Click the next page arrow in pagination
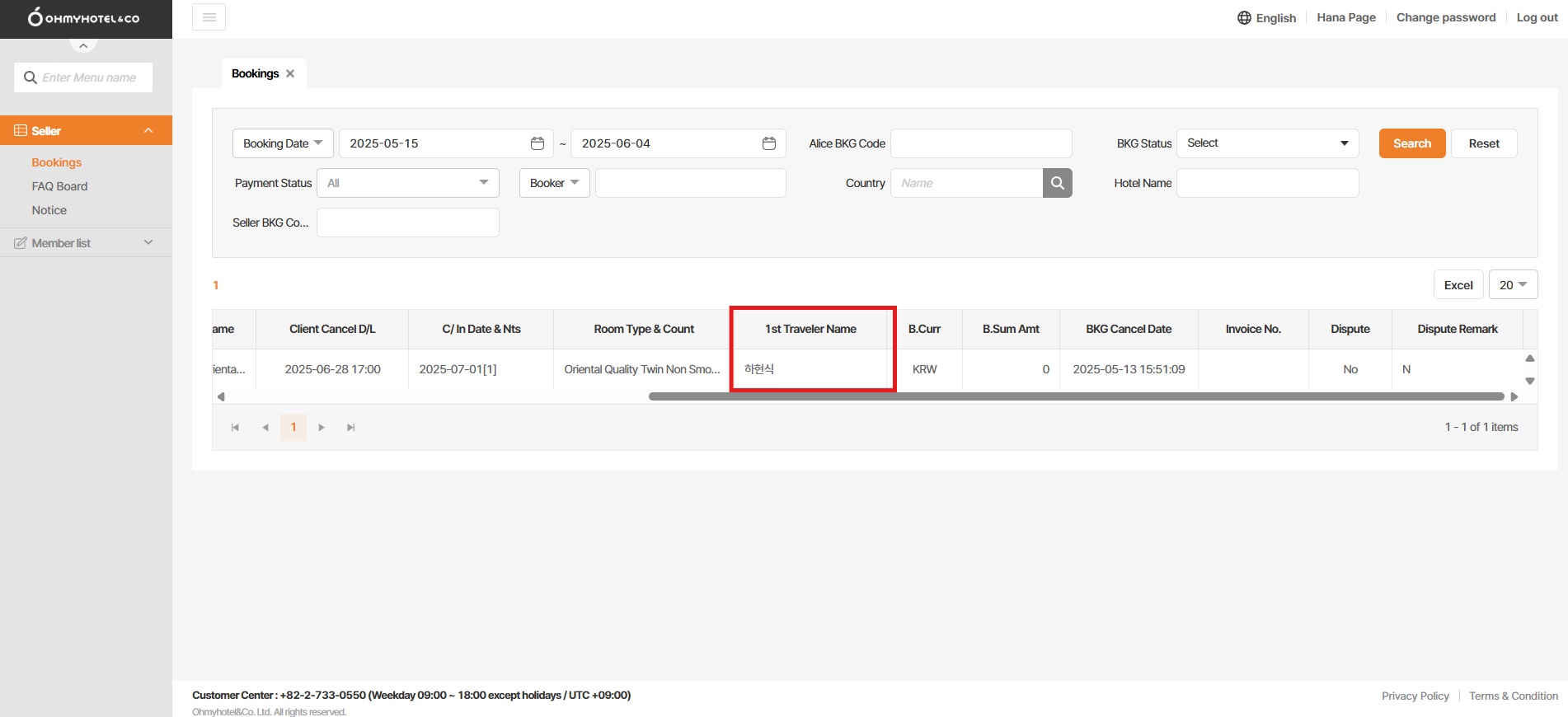The width and height of the screenshot is (1568, 717). coord(322,428)
